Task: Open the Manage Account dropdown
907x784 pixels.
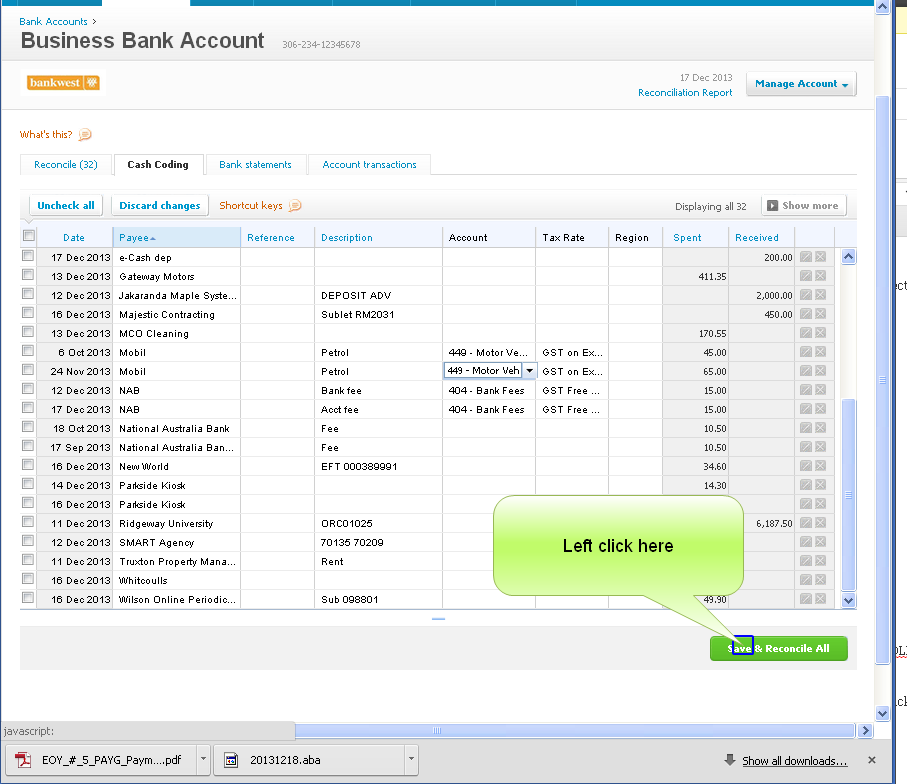Action: click(x=801, y=85)
